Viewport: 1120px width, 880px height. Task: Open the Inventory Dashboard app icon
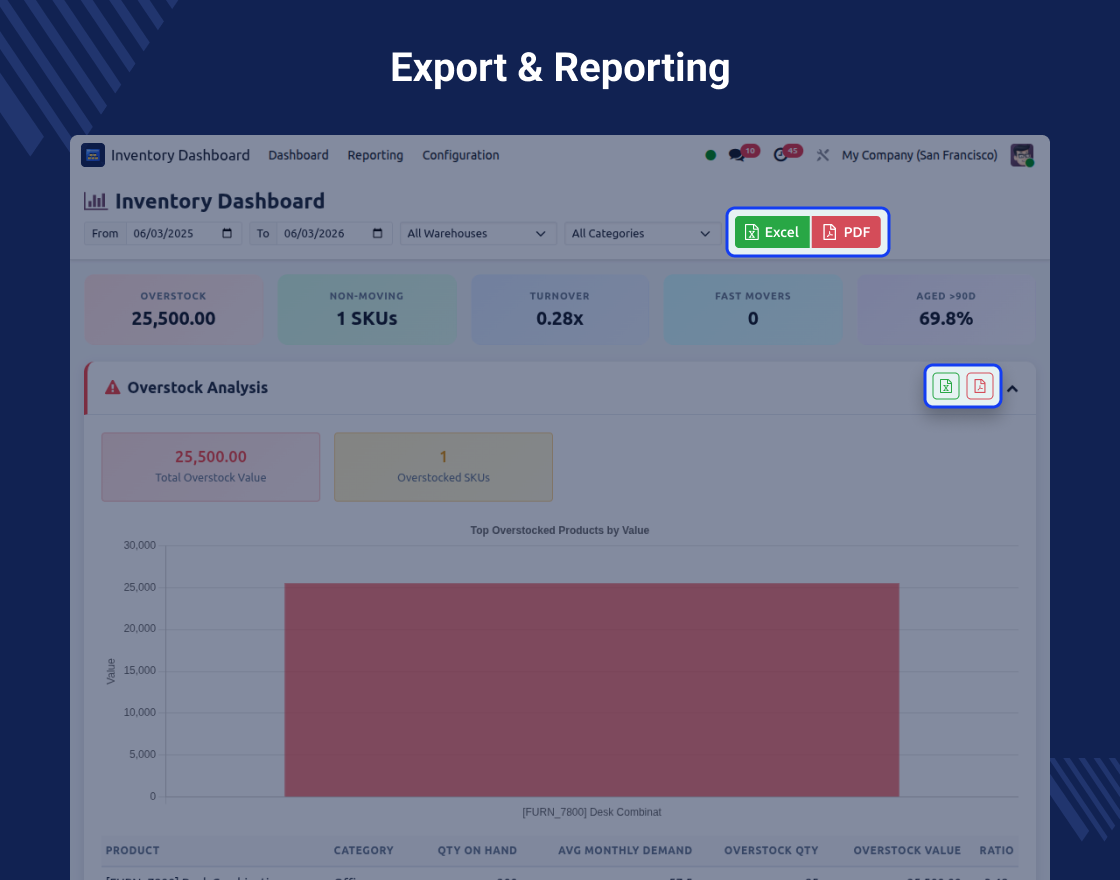93,155
